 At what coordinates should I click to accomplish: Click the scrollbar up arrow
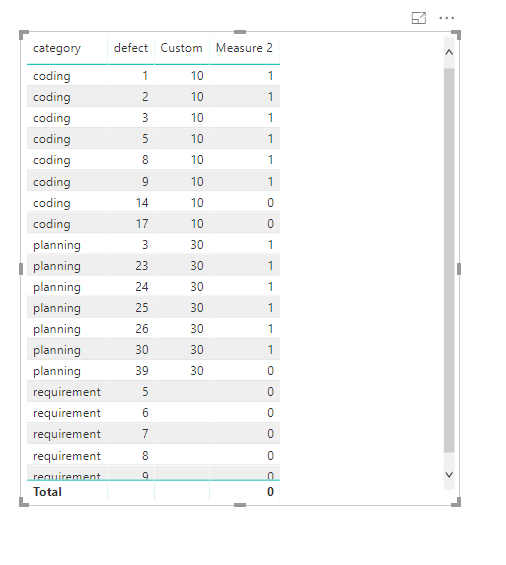(x=449, y=52)
